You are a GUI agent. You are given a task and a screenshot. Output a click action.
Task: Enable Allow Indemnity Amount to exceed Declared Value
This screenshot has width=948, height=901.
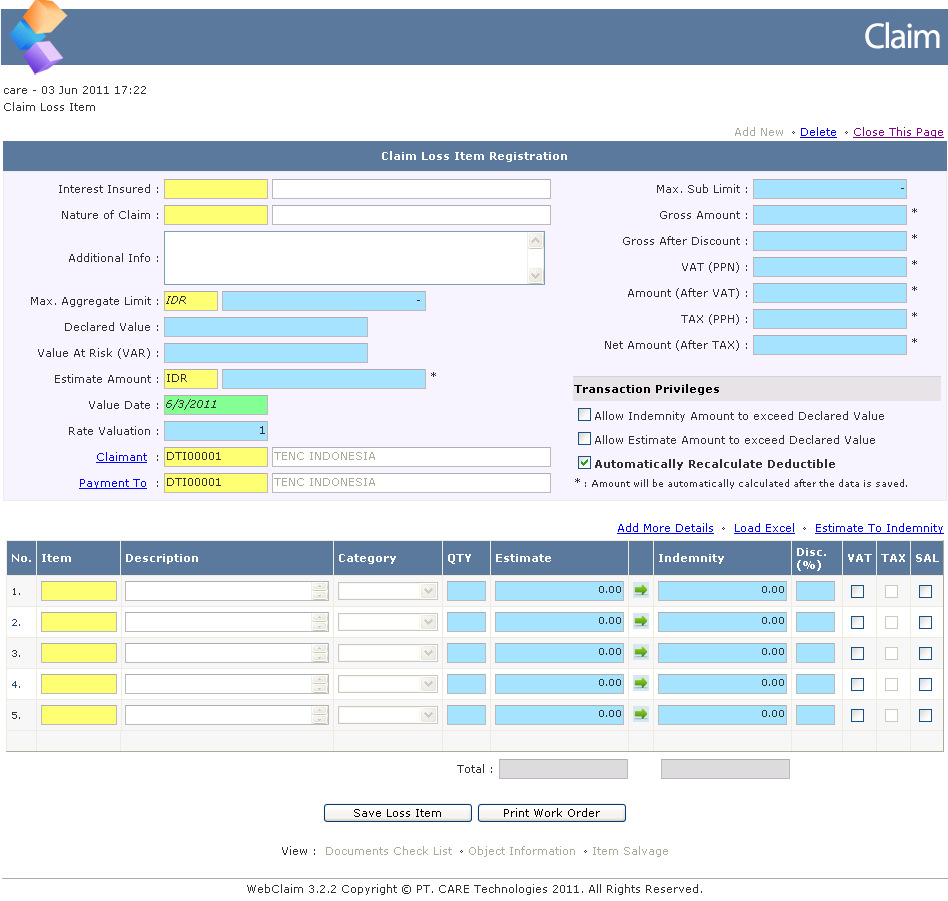(584, 415)
